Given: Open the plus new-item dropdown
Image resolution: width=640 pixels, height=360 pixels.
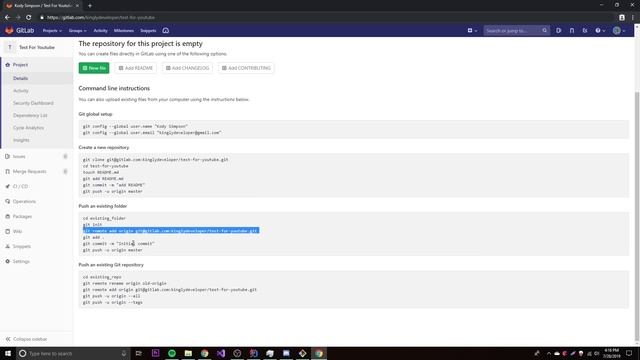Looking at the screenshot, I should 472,31.
